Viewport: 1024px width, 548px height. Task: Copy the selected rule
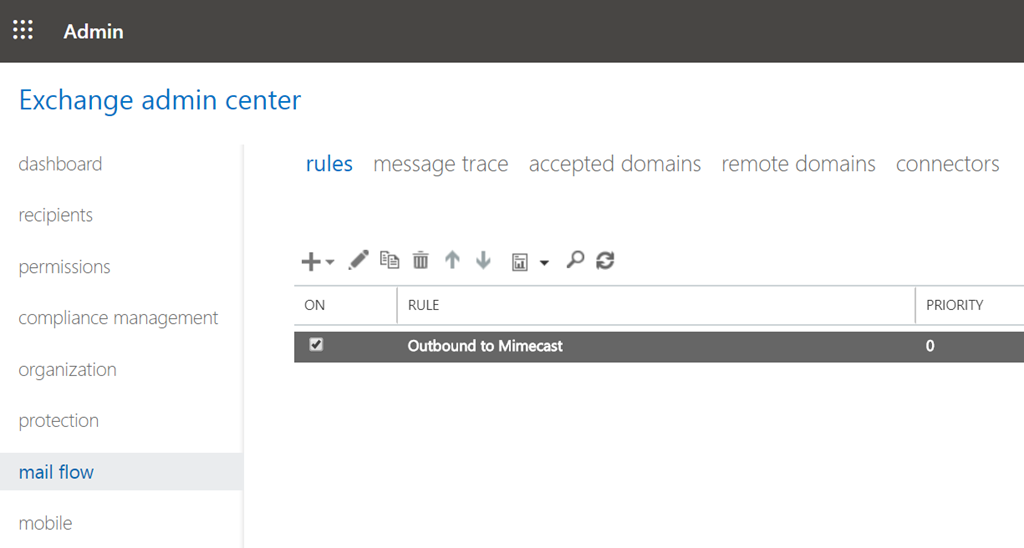coord(389,260)
